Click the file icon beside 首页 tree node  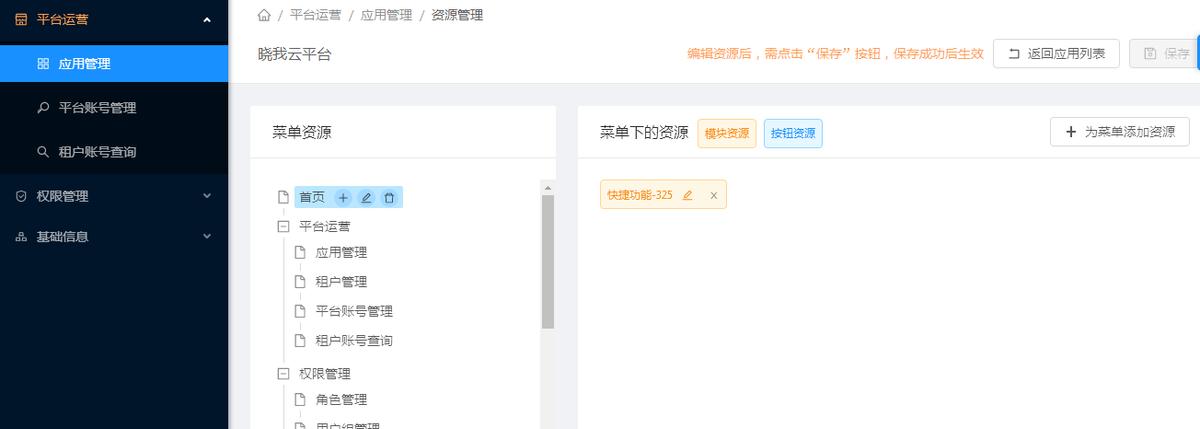(x=283, y=197)
